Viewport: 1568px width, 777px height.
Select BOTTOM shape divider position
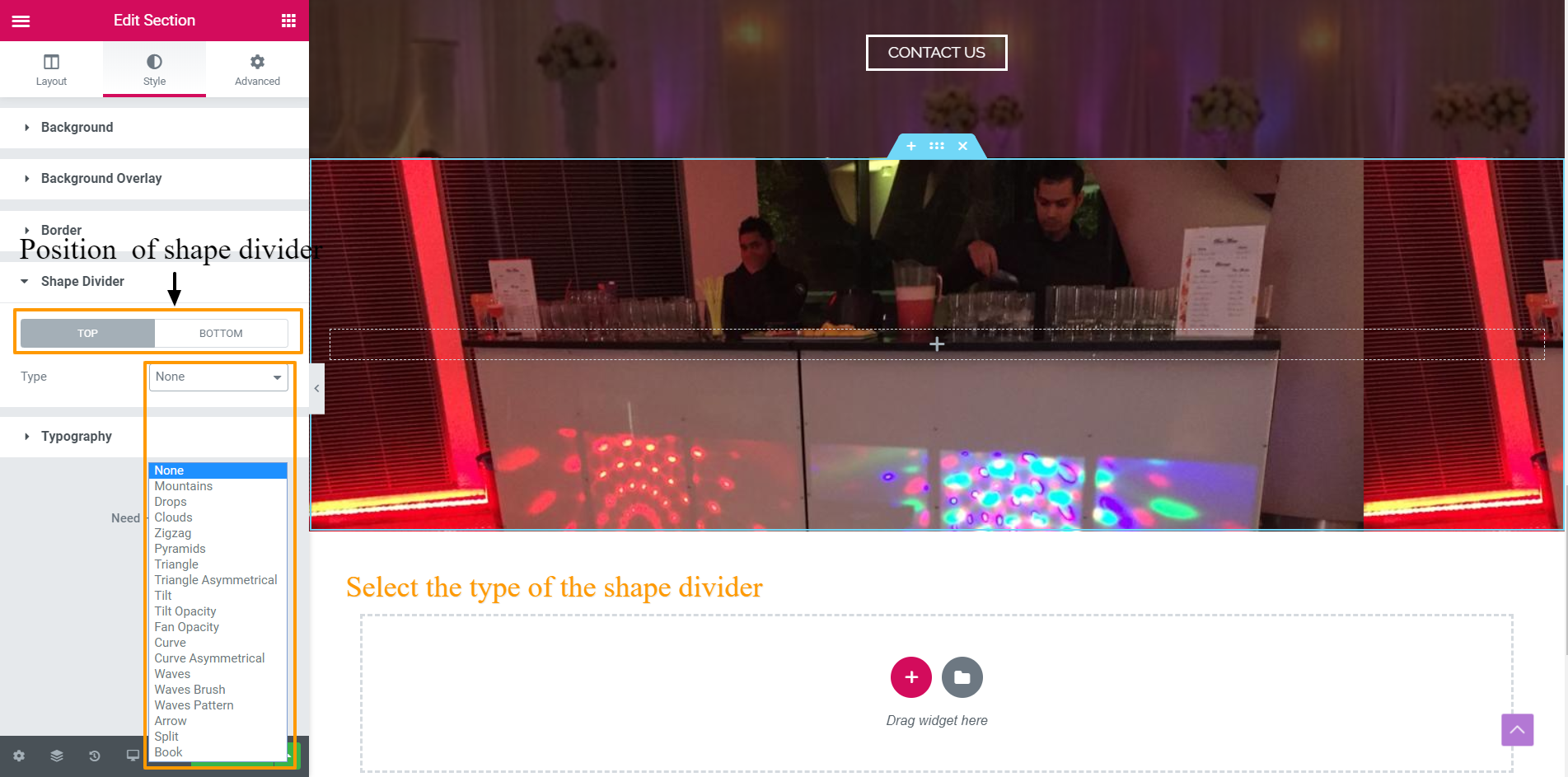coord(221,333)
